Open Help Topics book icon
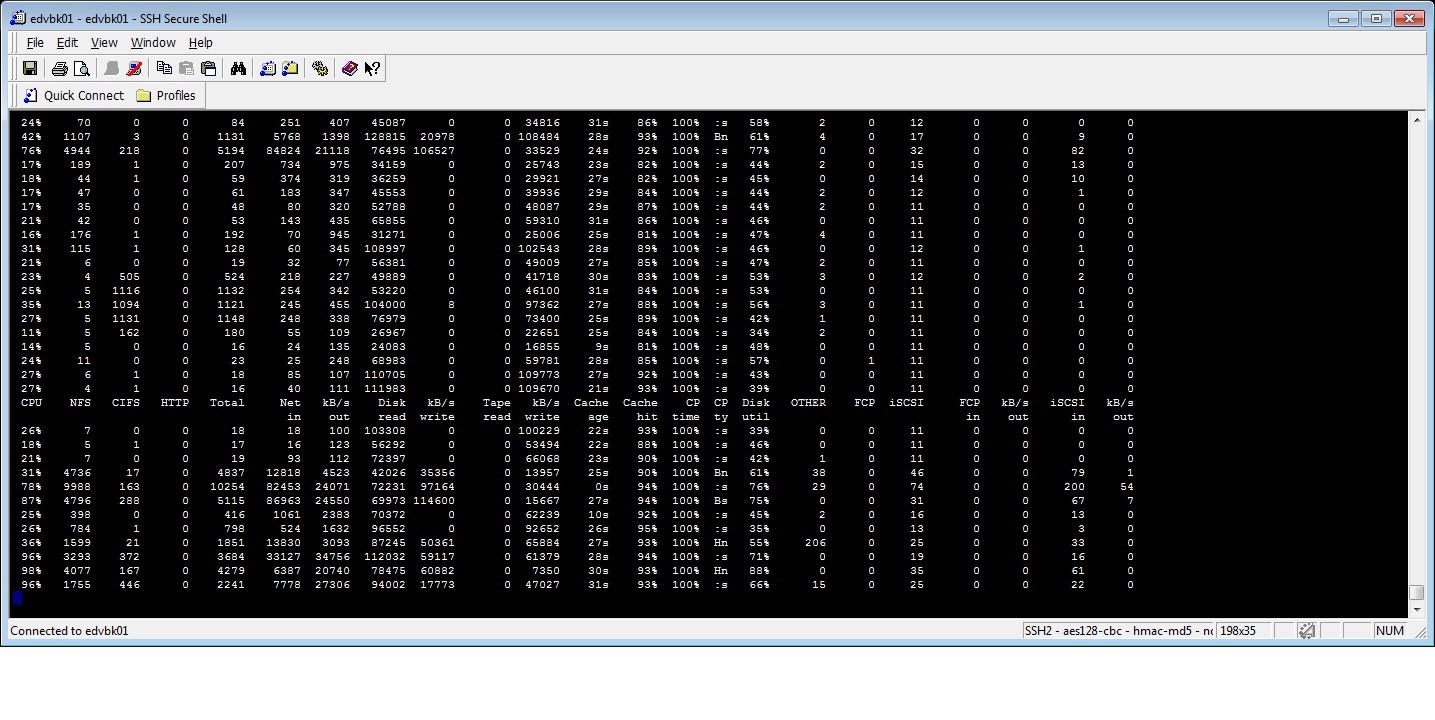 coord(349,69)
